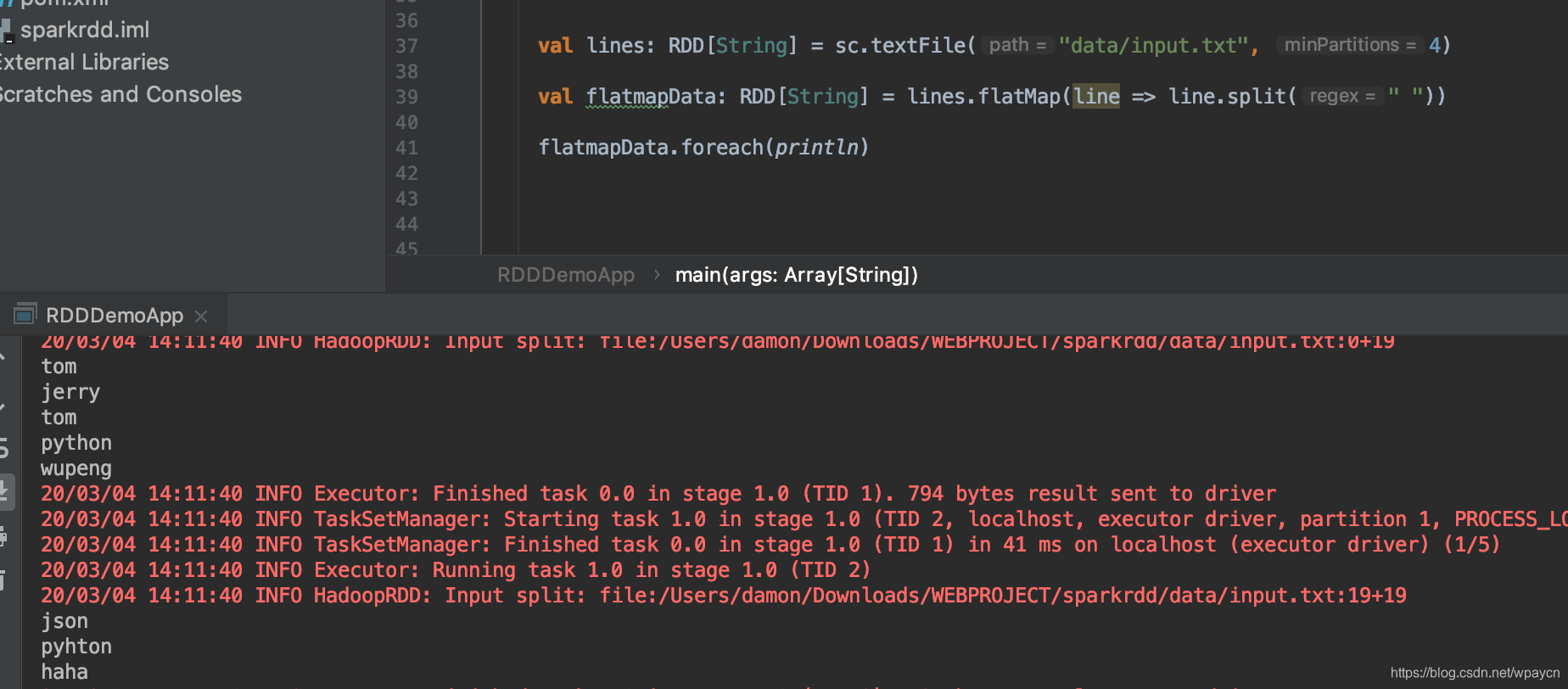This screenshot has height=689, width=1568.
Task: Click the input.txt:19+19 Input split log line
Action: [x=724, y=596]
